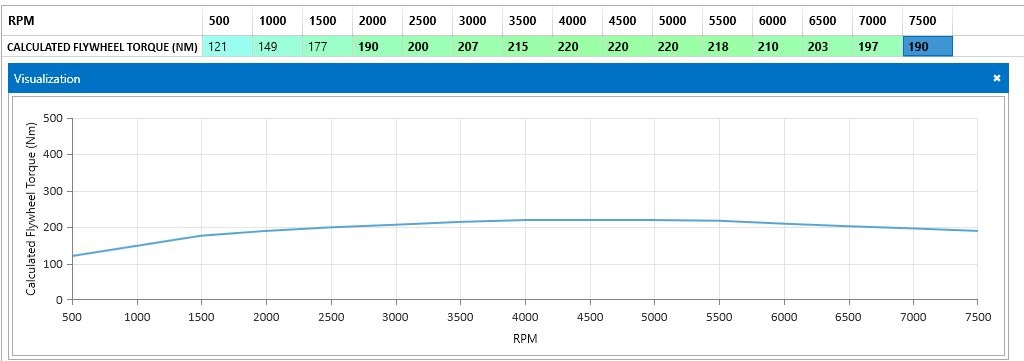Screen dimensions: 1024x361
Task: Click the Calculated Flywheel Torque y-axis title
Action: [x=31, y=209]
